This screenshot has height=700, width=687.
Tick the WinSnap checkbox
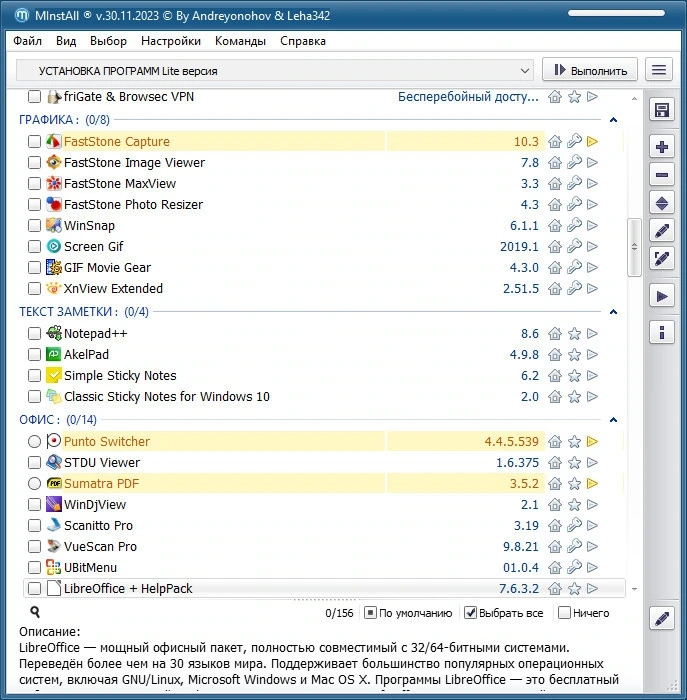coord(34,225)
